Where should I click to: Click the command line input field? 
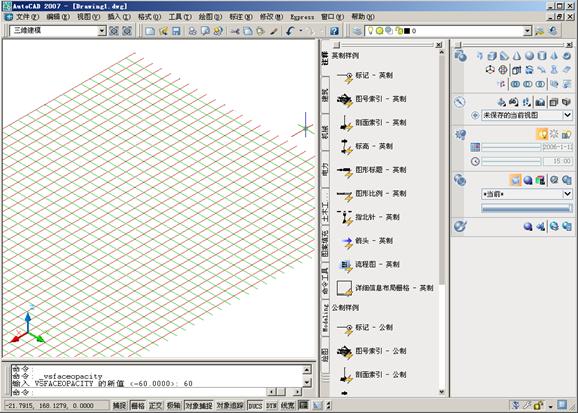(x=138, y=392)
